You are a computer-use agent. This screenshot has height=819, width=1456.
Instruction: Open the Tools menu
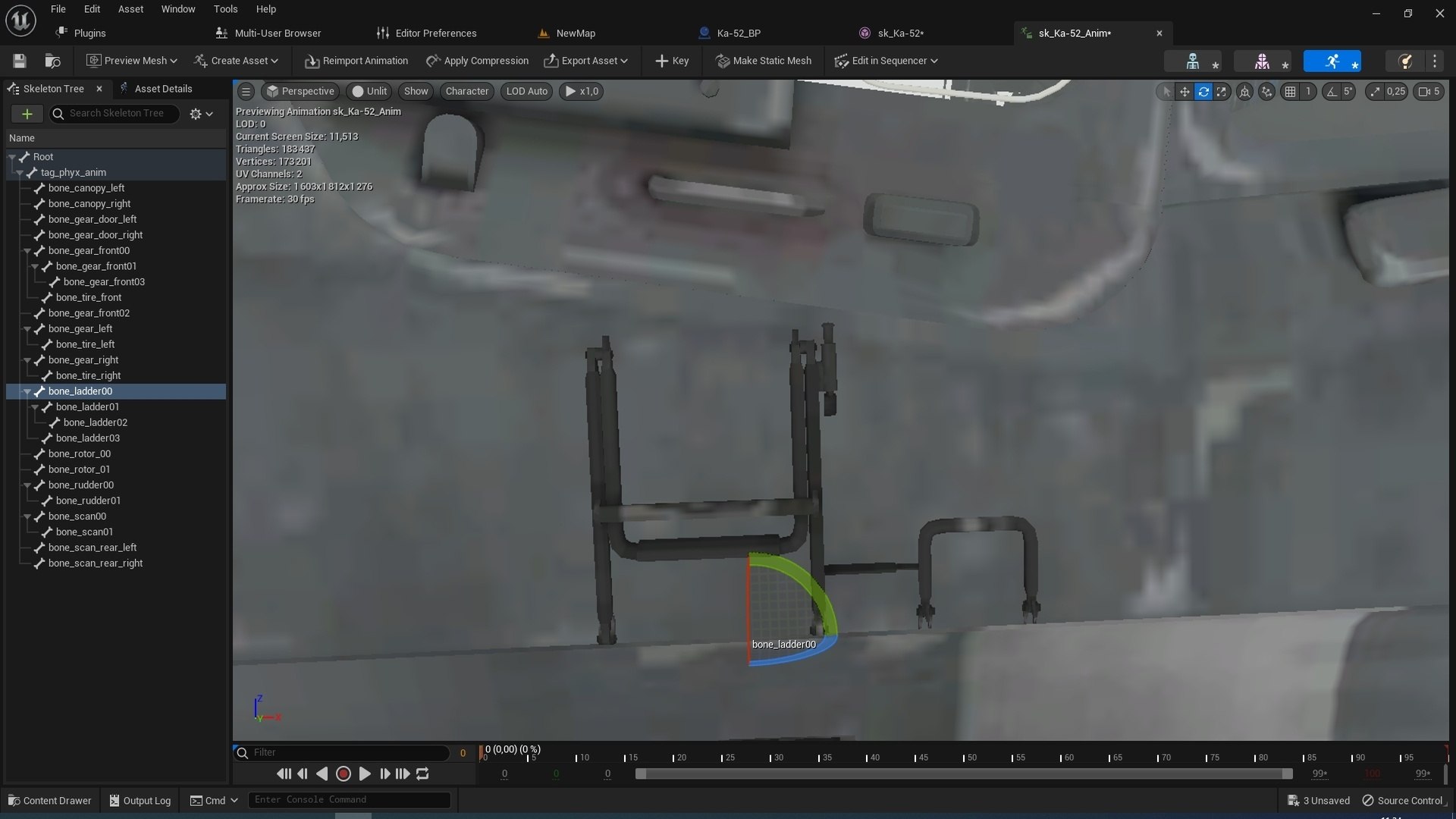tap(225, 9)
